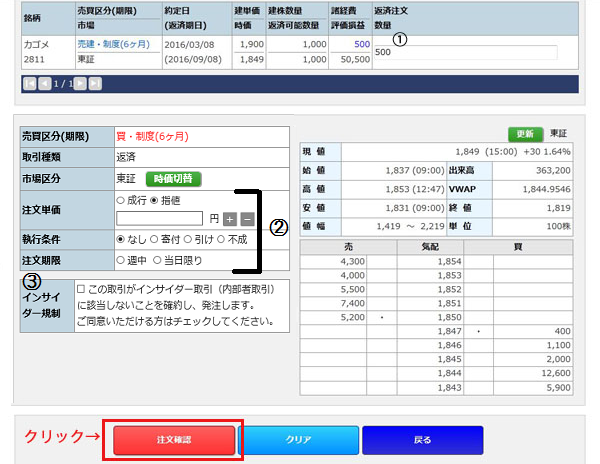Click the 戻る back button

click(x=422, y=440)
